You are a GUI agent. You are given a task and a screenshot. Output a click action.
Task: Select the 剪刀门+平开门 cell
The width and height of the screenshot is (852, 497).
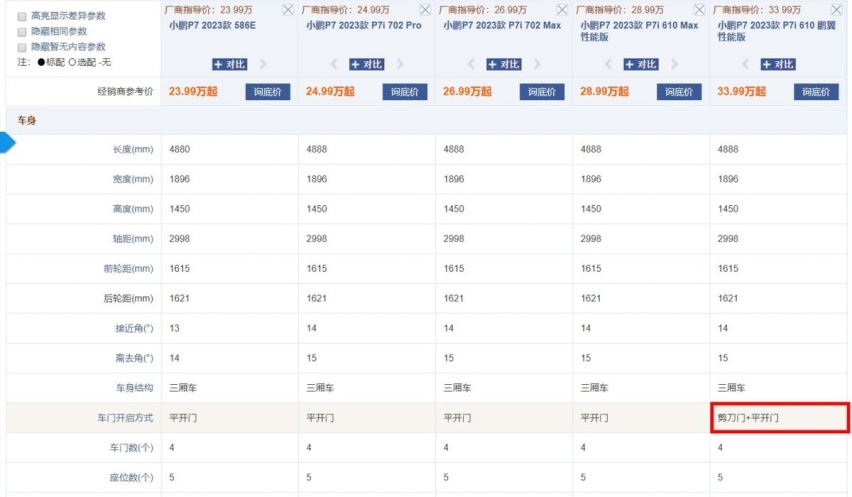pyautogui.click(x=780, y=418)
